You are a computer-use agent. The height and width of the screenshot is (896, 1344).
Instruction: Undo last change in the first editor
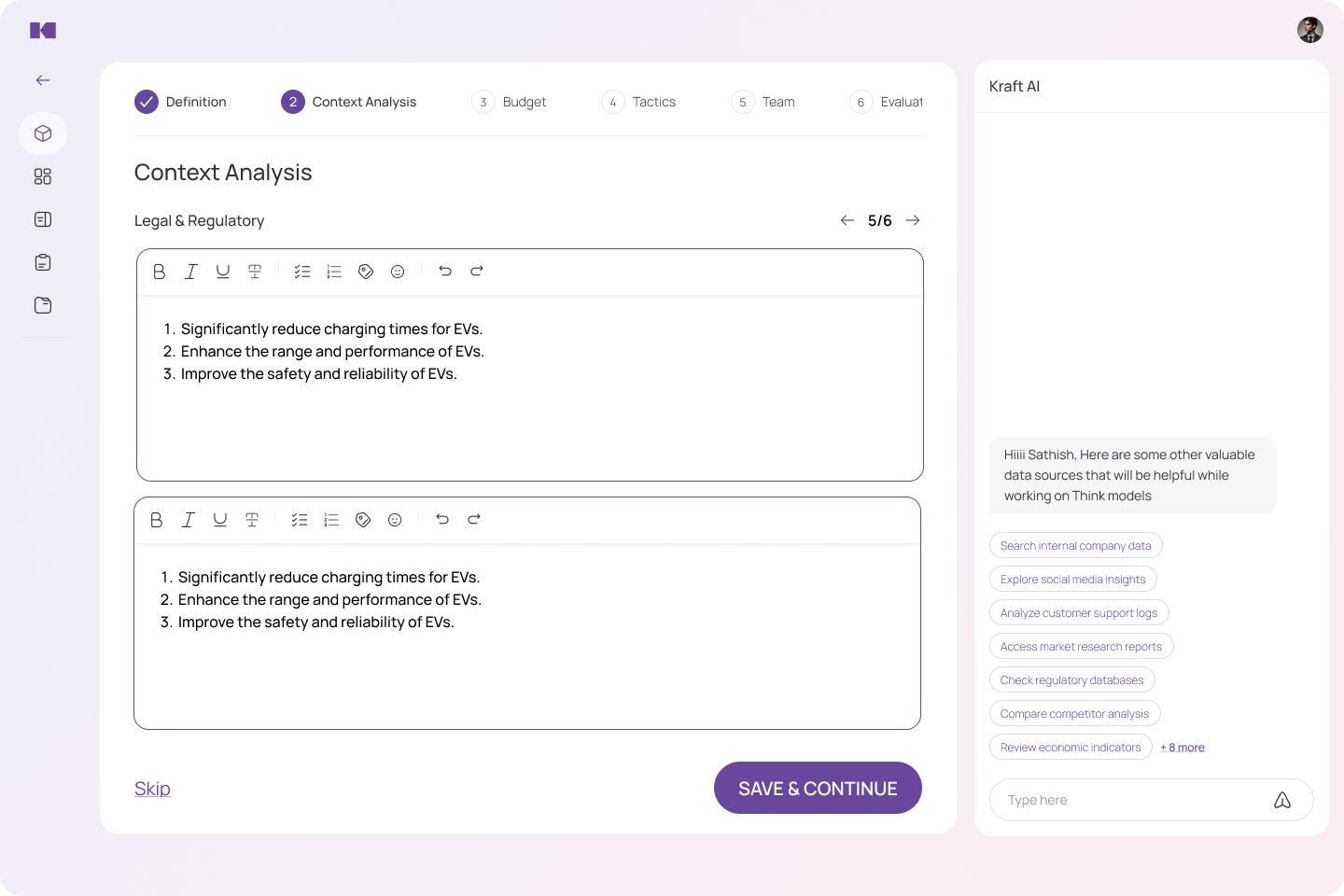(445, 272)
